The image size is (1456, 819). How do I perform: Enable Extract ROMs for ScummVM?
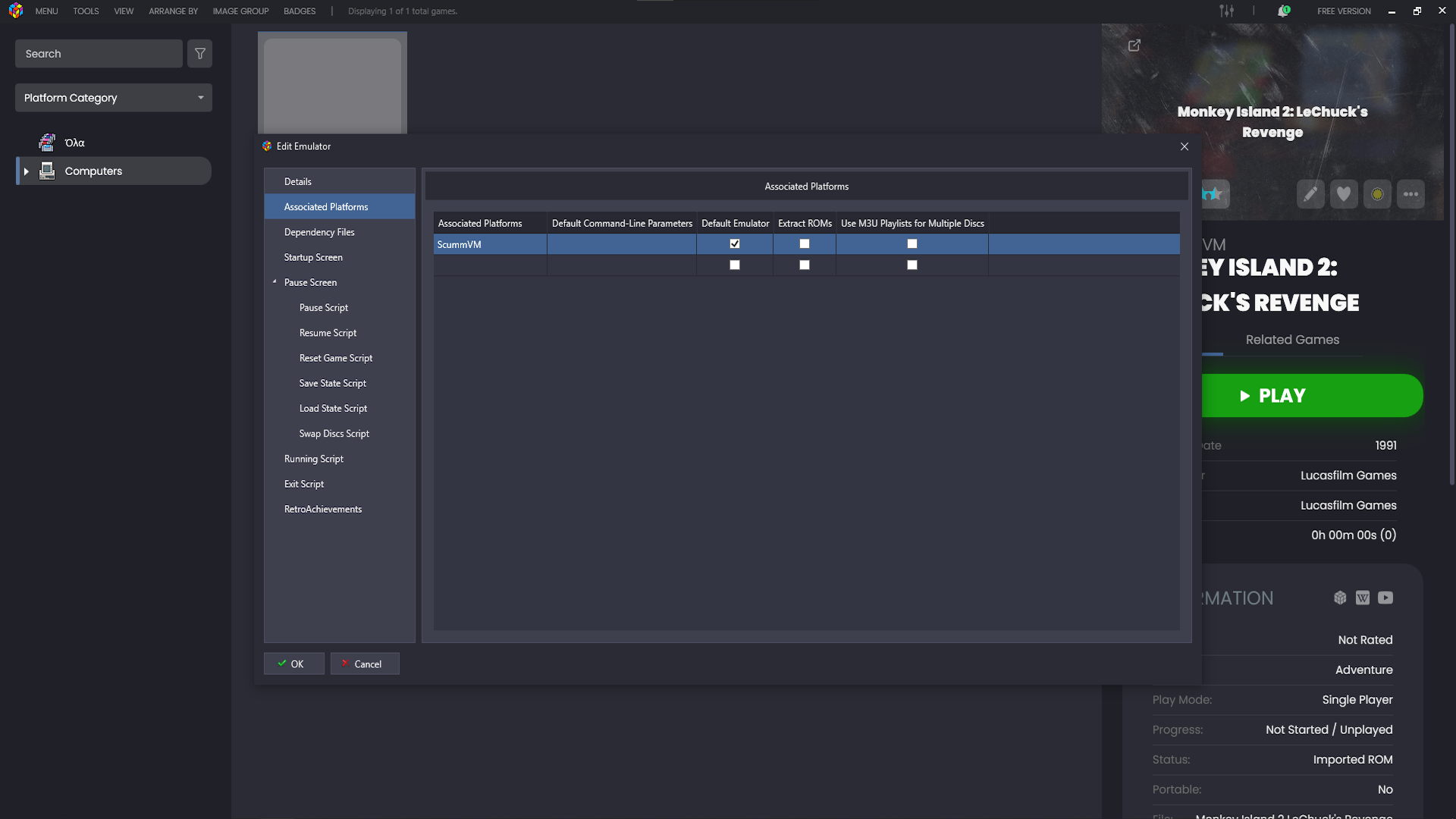pyautogui.click(x=805, y=244)
